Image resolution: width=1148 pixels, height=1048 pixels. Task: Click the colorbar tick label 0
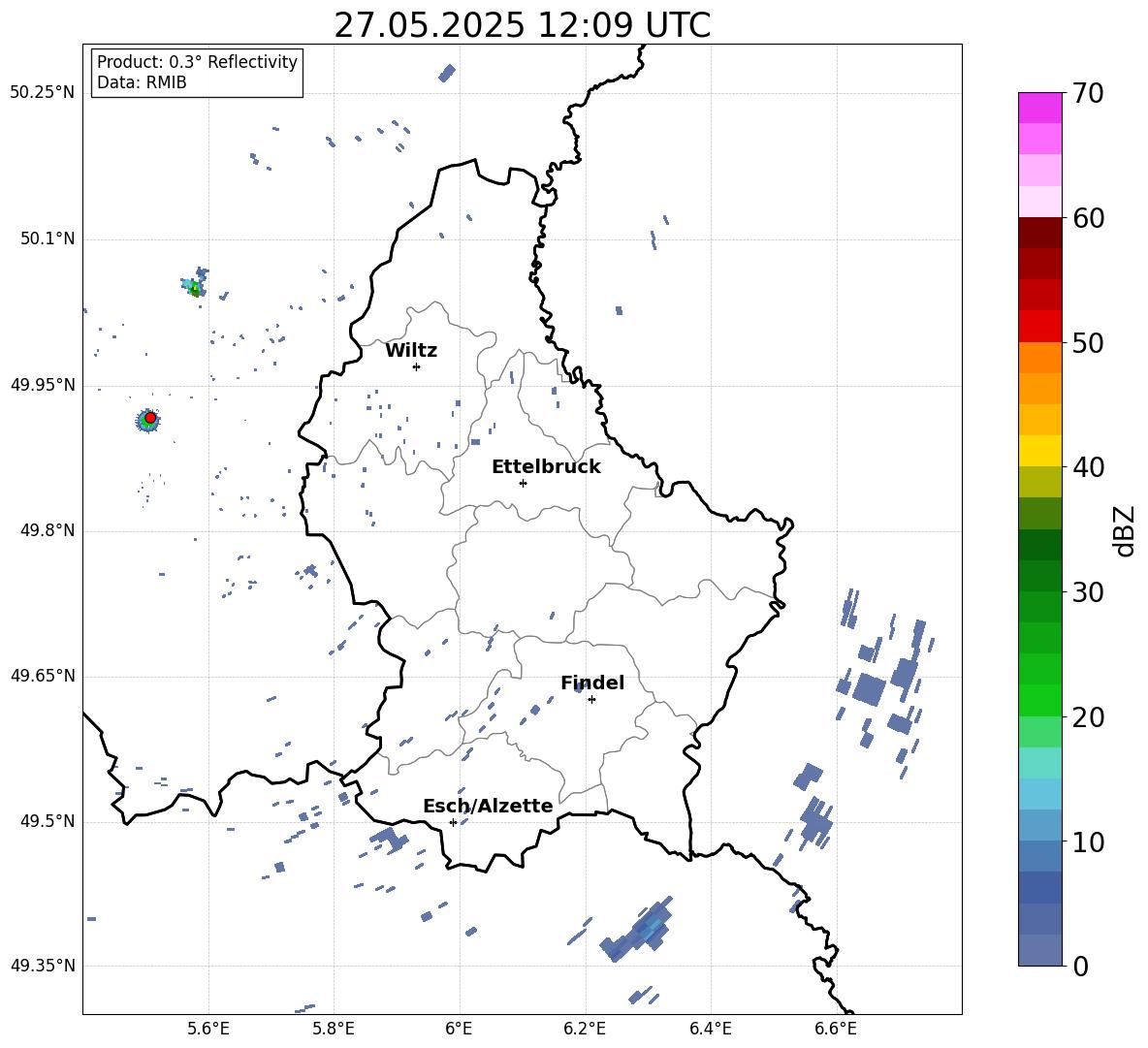click(1081, 966)
